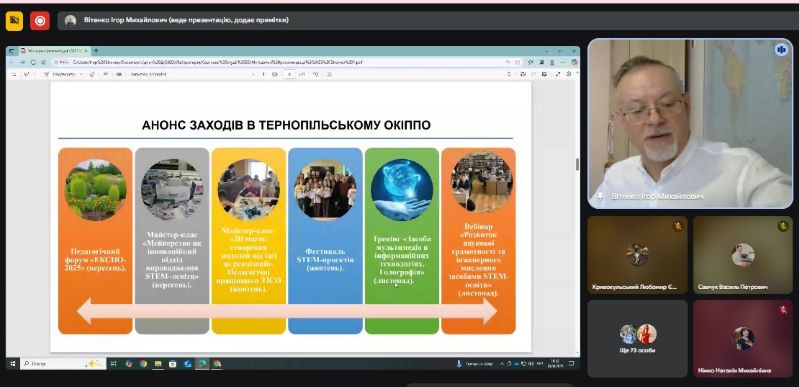Click the browser back arrow button

click(13, 62)
